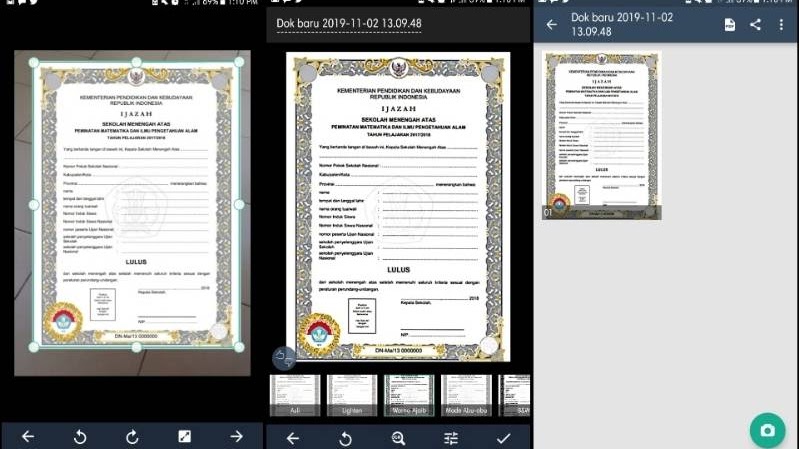The height and width of the screenshot is (449, 799).
Task: Rotate image left in crop screen
Action: point(80,437)
